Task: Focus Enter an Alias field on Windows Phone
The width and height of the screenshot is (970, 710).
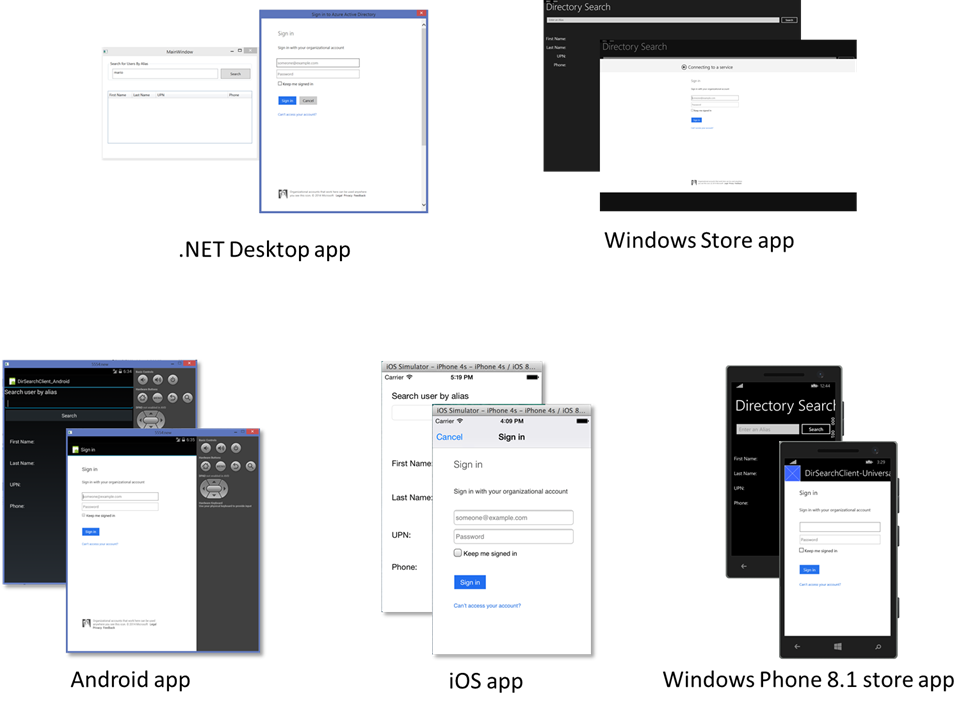Action: click(768, 429)
